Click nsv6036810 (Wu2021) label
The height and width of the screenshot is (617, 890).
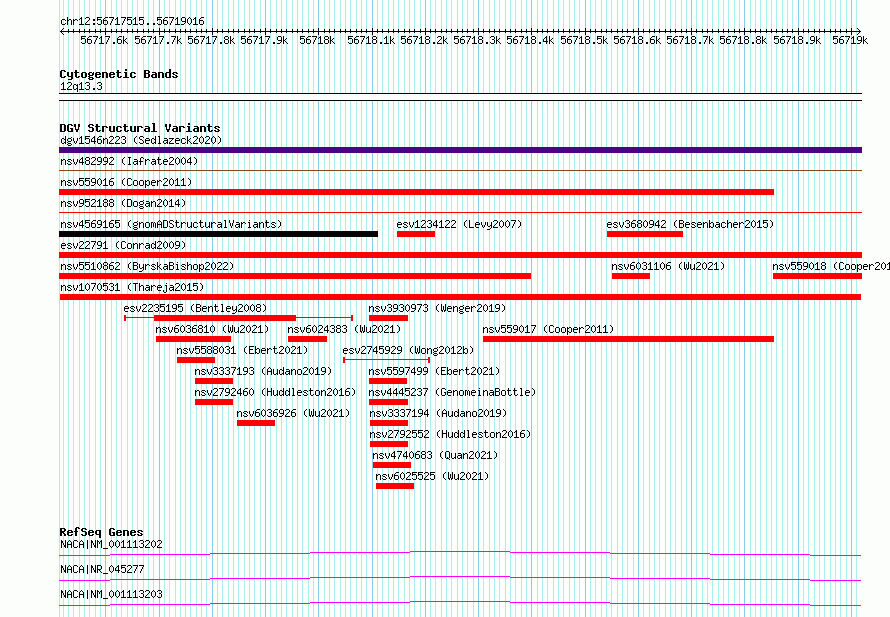pyautogui.click(x=212, y=329)
